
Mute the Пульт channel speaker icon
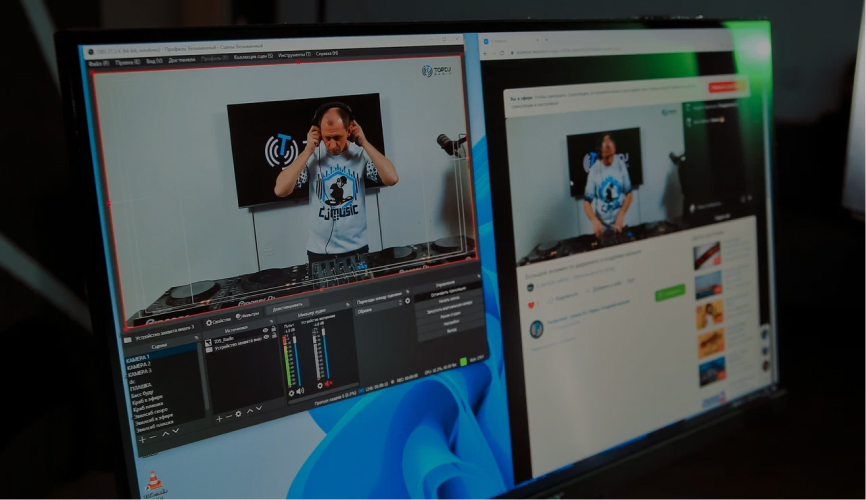coord(300,391)
